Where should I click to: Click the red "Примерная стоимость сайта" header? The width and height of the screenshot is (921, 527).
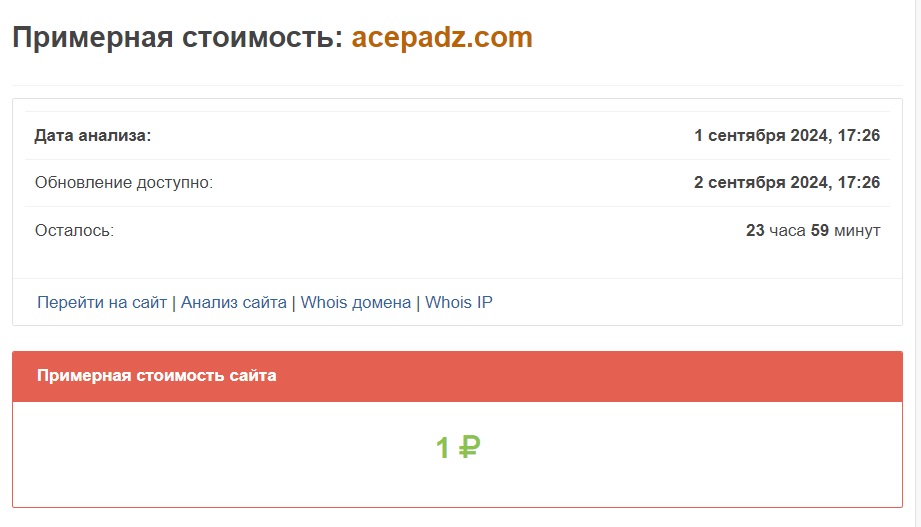point(157,376)
